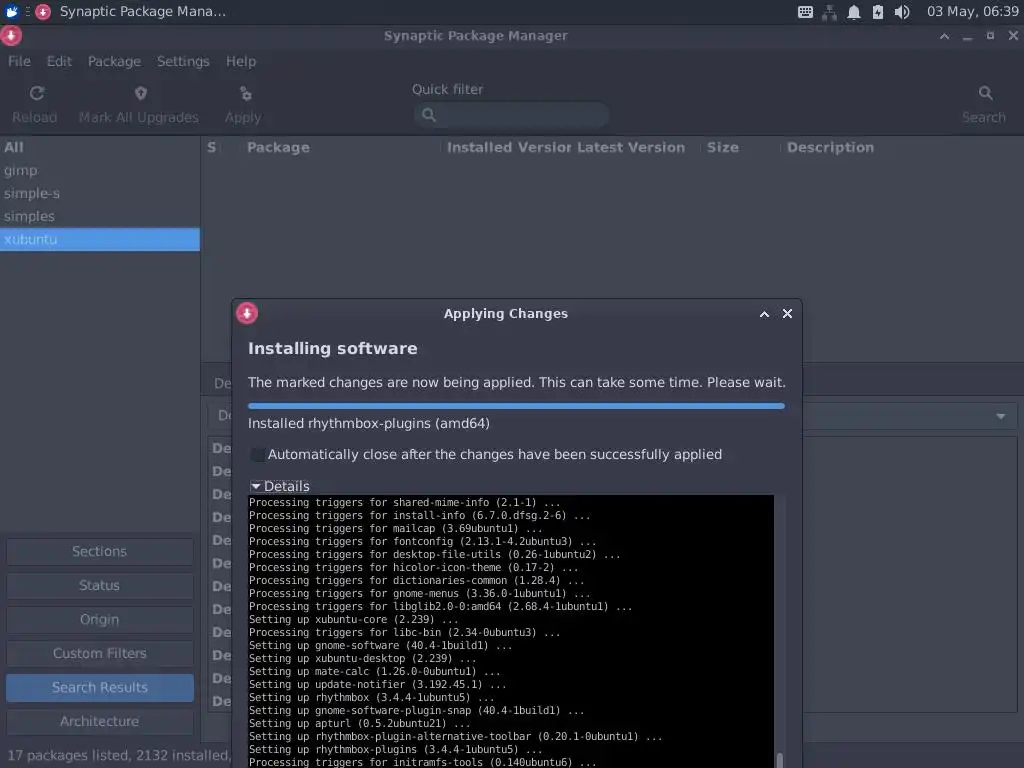Screen dimensions: 1024x768
Task: Click the terminal output scrollbar handle
Action: coord(779,760)
